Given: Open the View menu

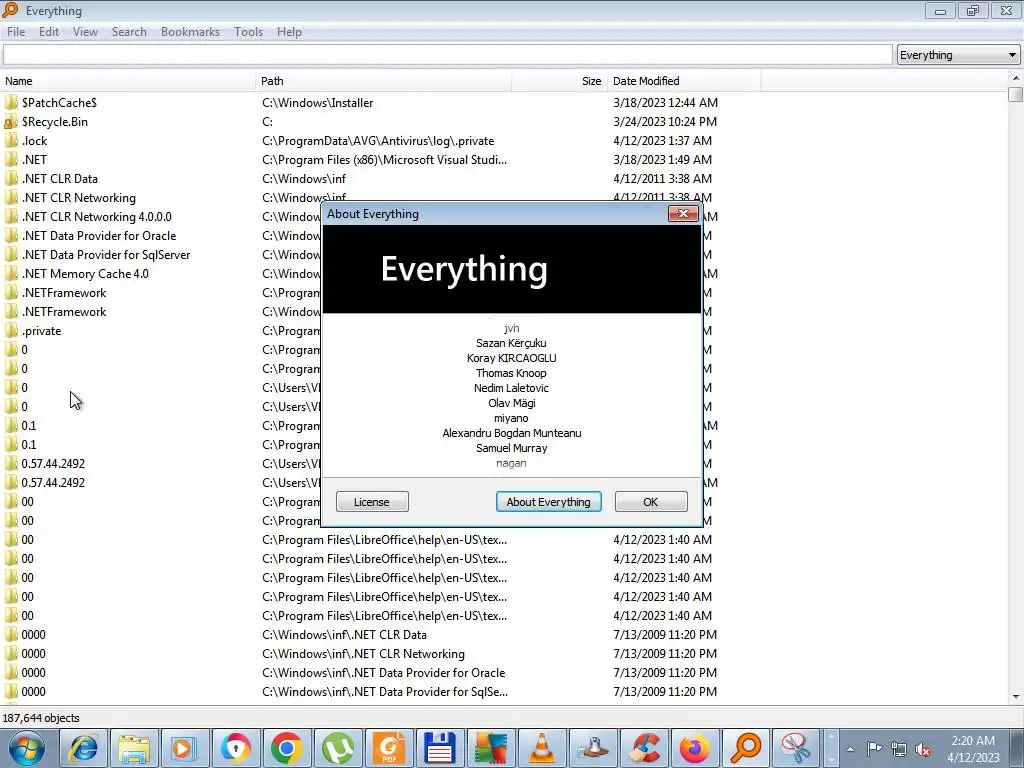Looking at the screenshot, I should [x=85, y=32].
